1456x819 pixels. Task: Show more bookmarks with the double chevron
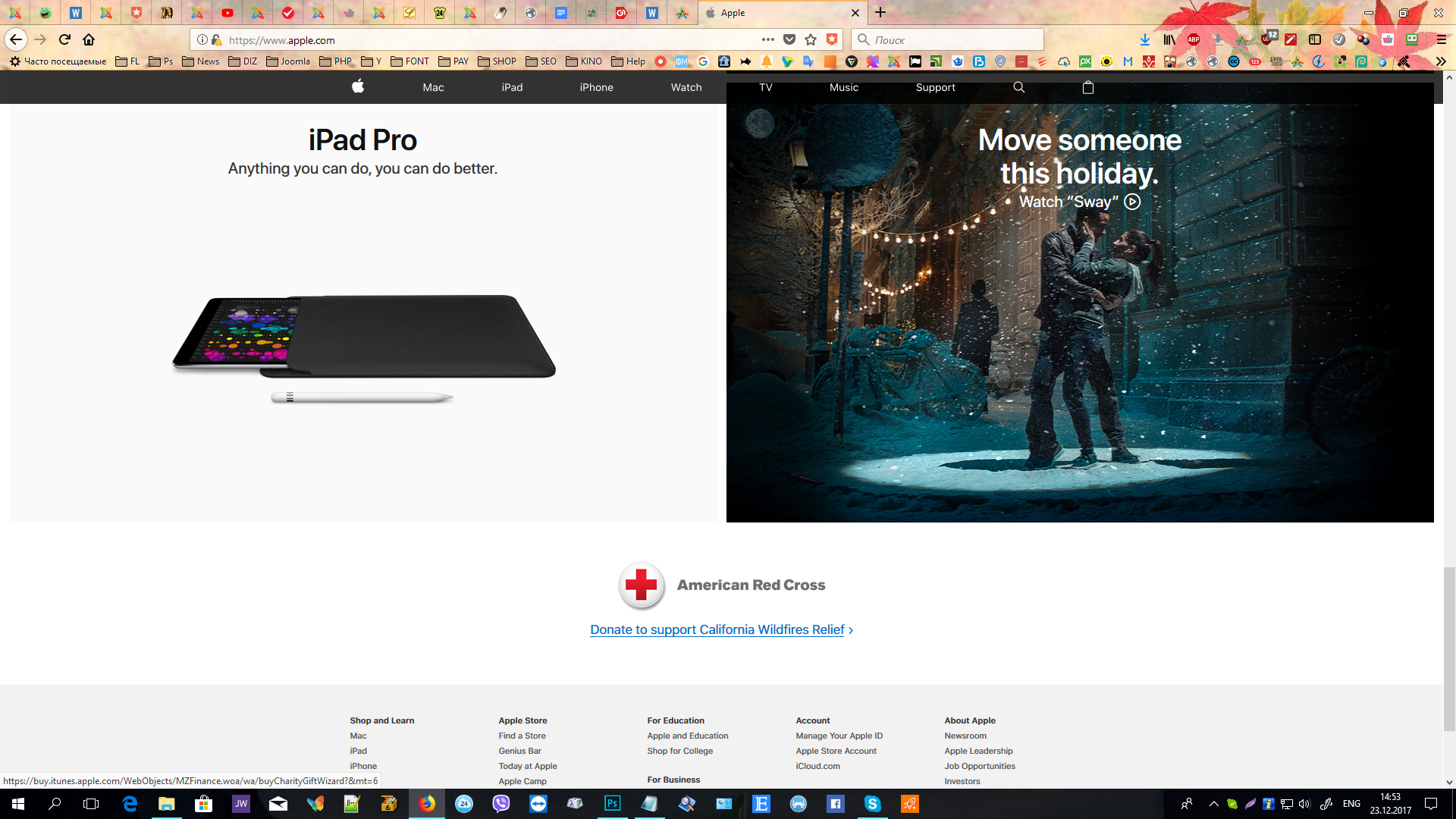(1441, 61)
